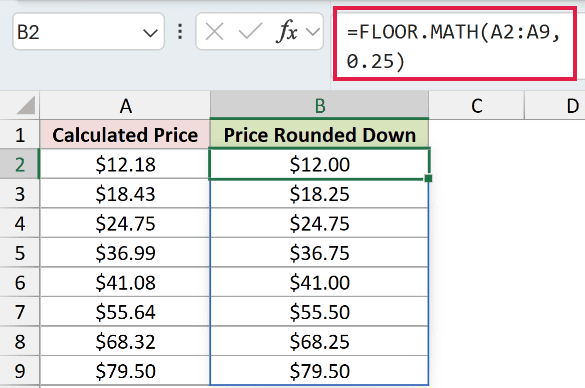Screen dimensions: 585x388
Task: Click the Calculated Price header cell
Action: (x=125, y=134)
